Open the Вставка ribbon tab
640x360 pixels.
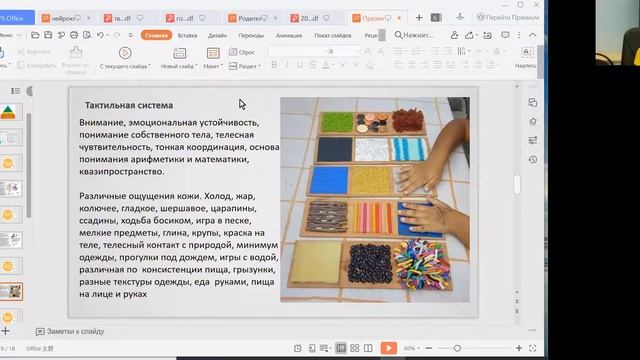click(x=187, y=36)
